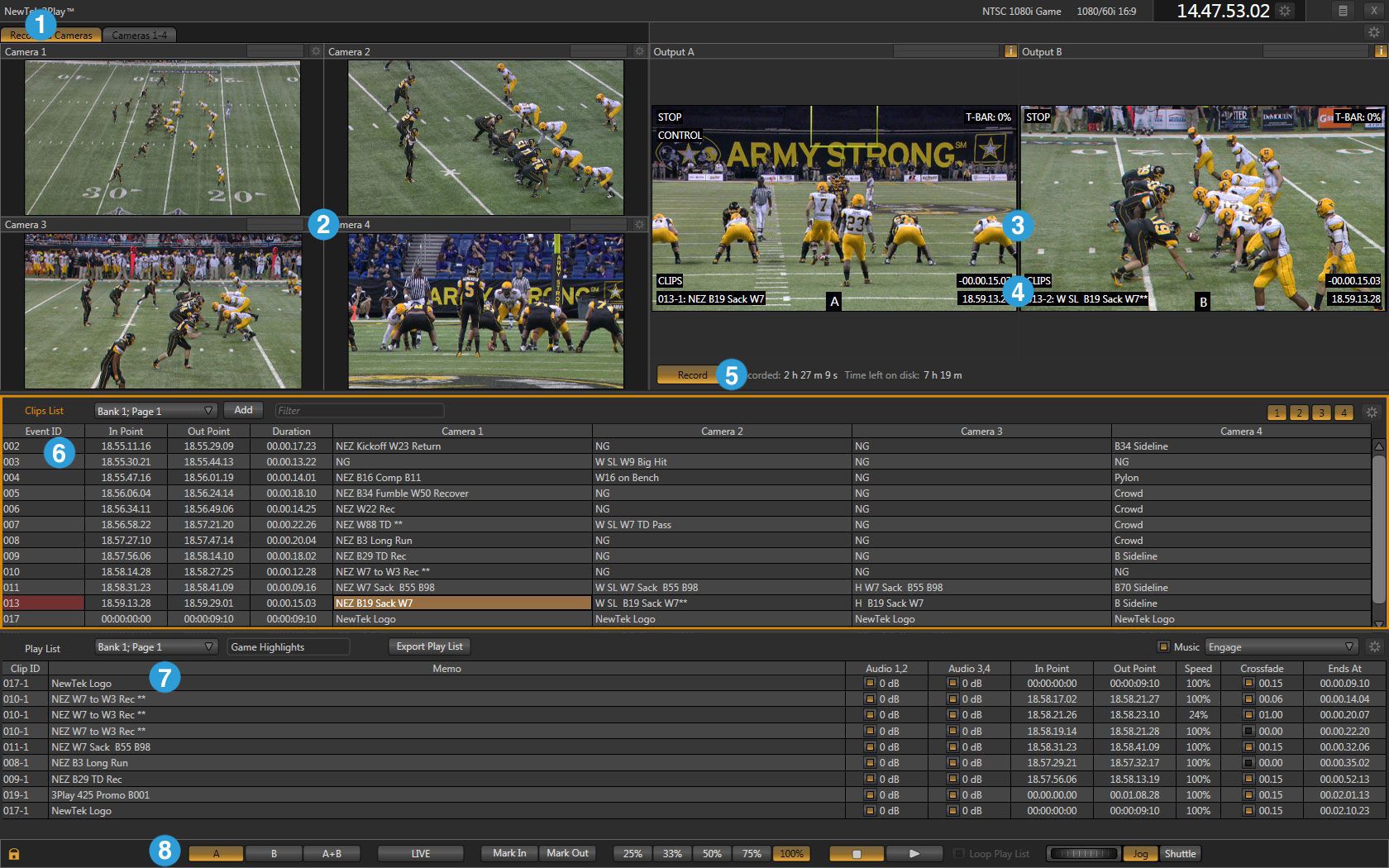Open the timecode clock settings gear
1389x868 pixels.
tap(1285, 11)
